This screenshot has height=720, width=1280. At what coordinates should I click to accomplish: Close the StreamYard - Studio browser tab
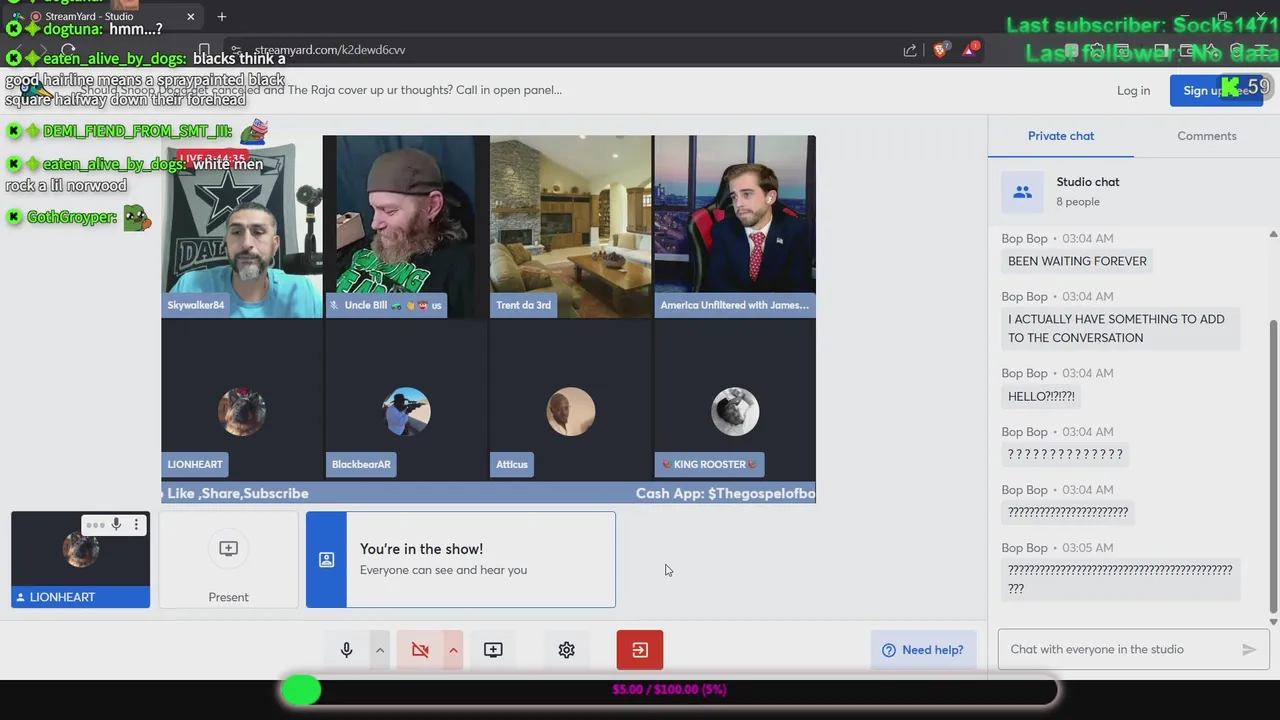pos(191,16)
